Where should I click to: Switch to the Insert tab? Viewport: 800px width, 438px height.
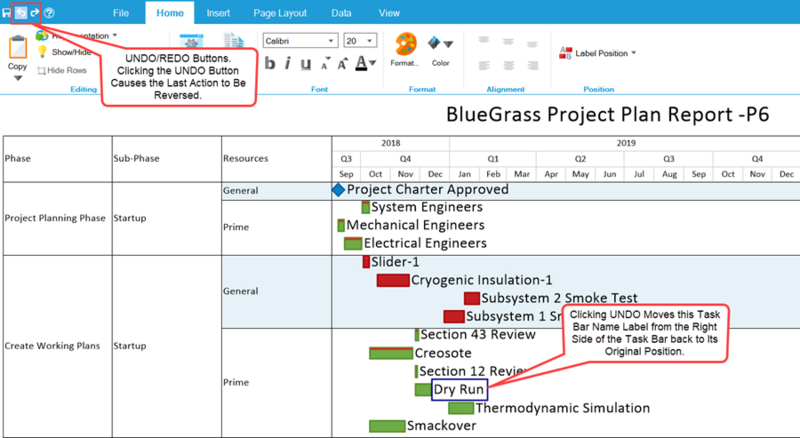tap(218, 13)
